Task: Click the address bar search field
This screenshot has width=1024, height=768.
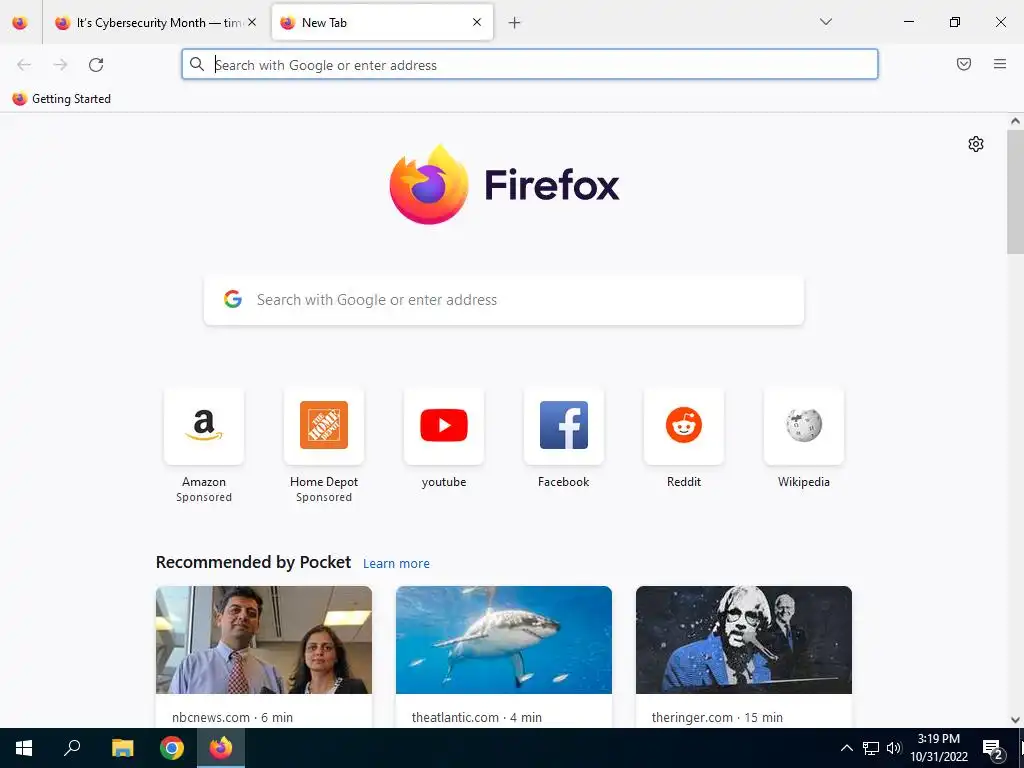Action: pyautogui.click(x=530, y=65)
